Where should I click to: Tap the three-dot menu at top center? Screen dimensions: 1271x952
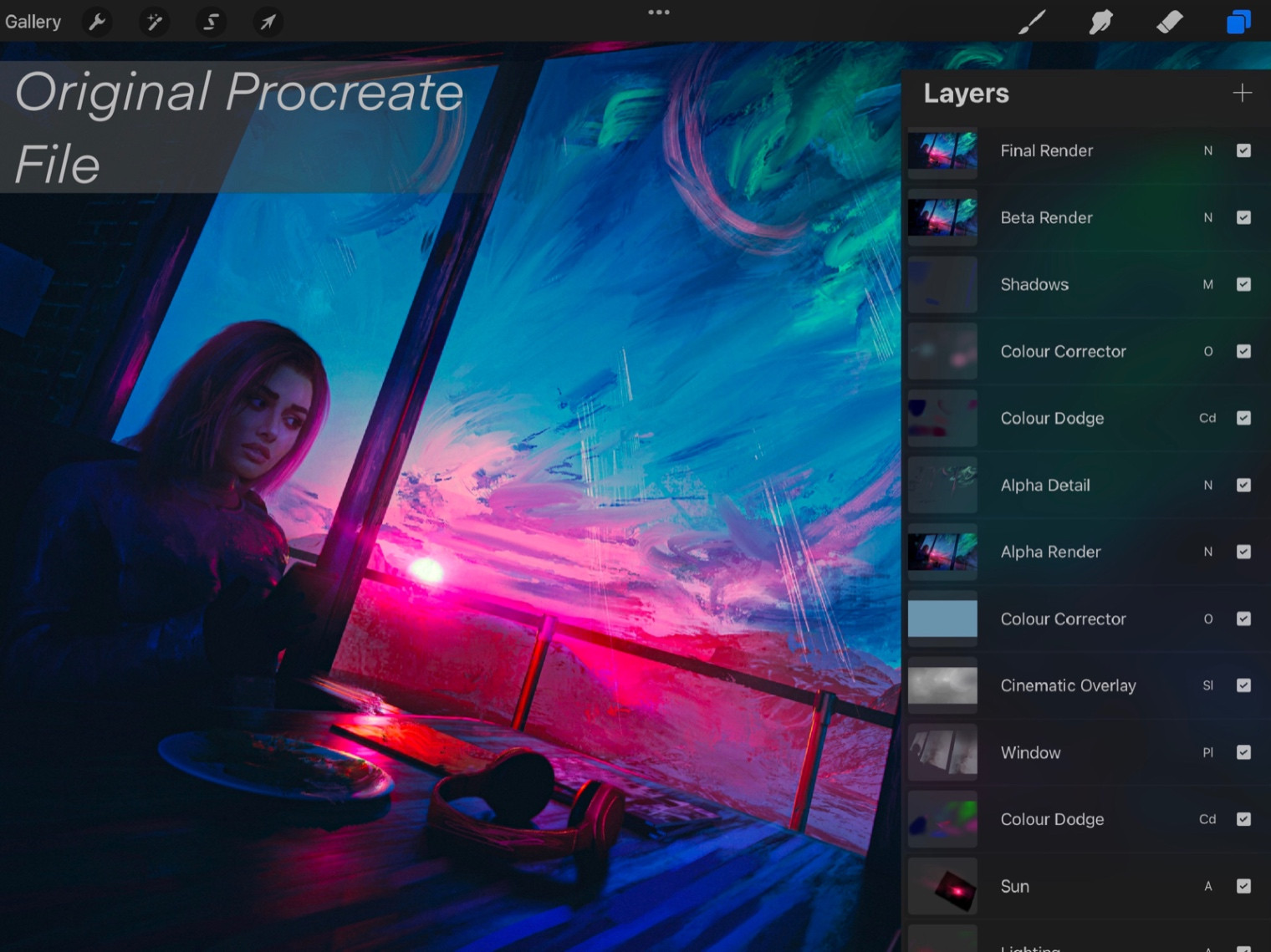[x=659, y=13]
